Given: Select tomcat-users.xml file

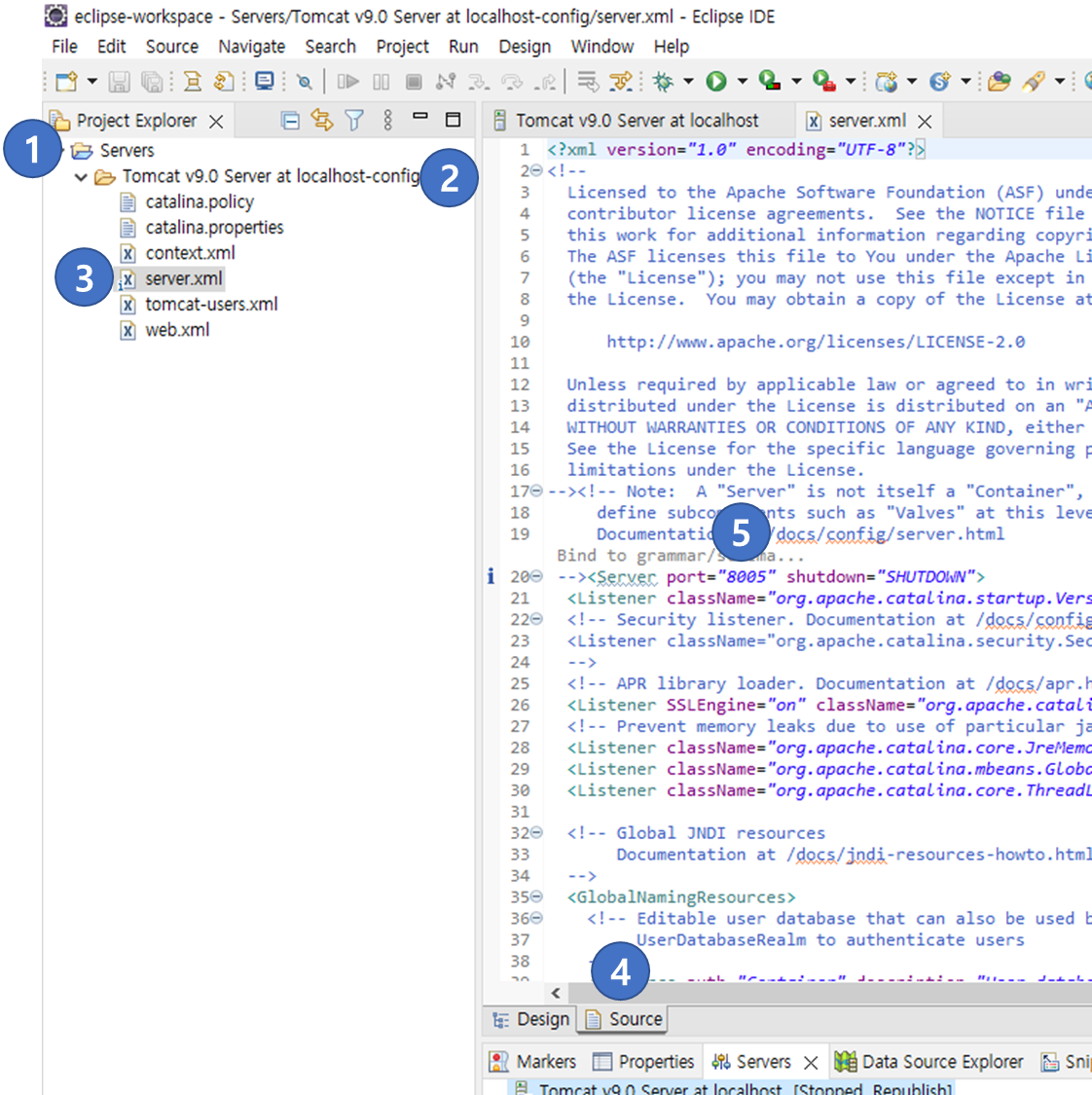Looking at the screenshot, I should pyautogui.click(x=211, y=305).
